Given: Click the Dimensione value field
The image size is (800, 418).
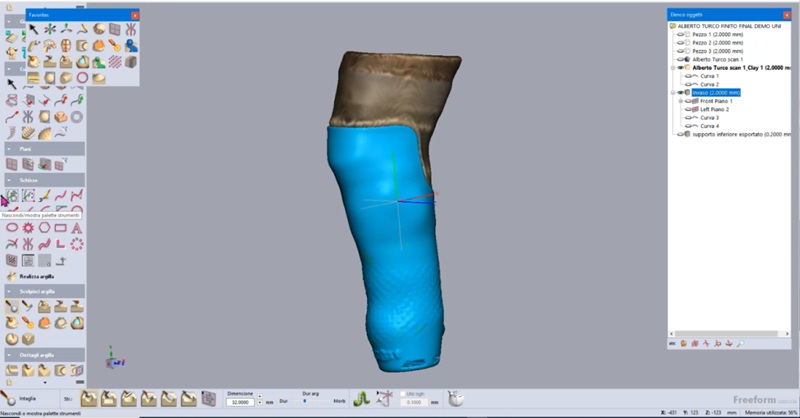Looking at the screenshot, I should (x=240, y=402).
